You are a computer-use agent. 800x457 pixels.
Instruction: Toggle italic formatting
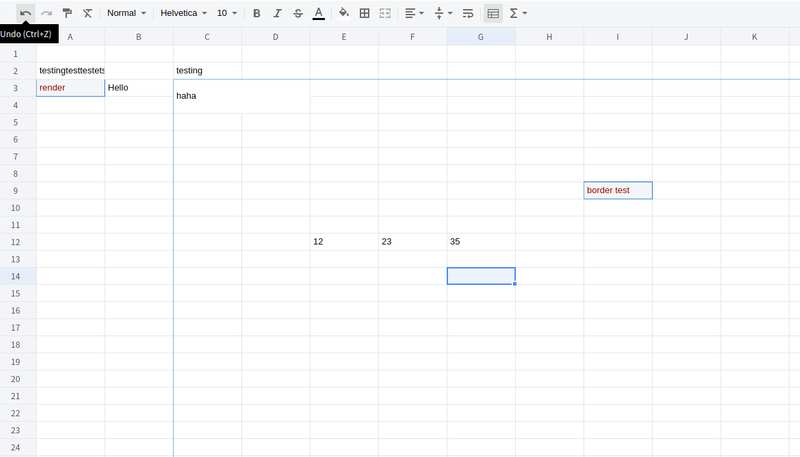(277, 13)
